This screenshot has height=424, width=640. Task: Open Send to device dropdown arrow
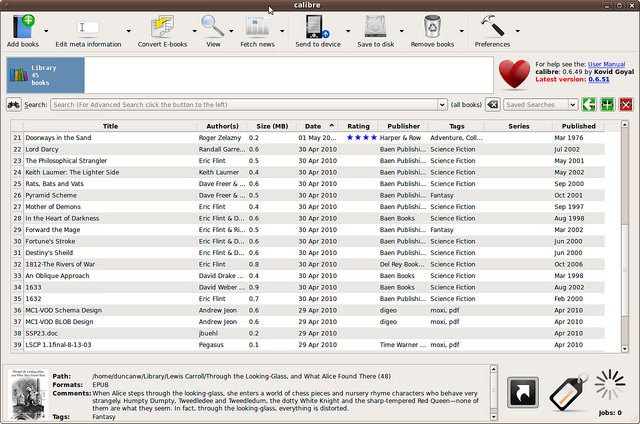tap(348, 31)
